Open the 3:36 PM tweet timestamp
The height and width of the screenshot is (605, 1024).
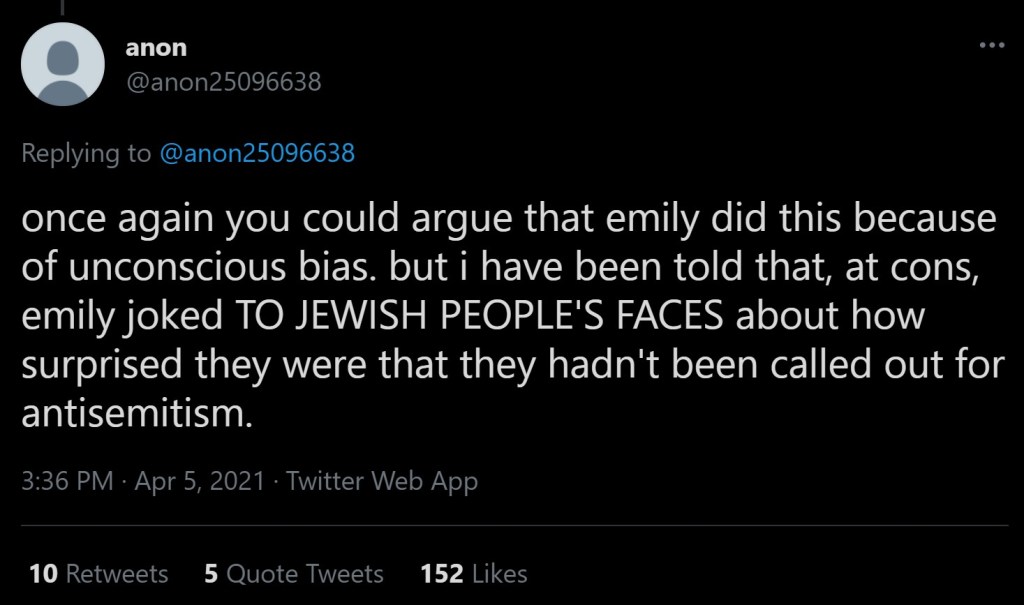[x=66, y=481]
